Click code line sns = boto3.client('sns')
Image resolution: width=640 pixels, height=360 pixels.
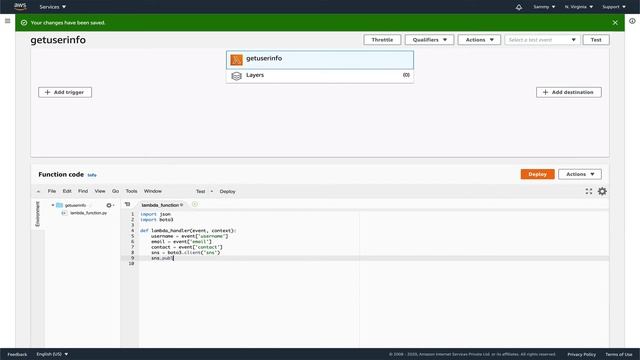[185, 253]
